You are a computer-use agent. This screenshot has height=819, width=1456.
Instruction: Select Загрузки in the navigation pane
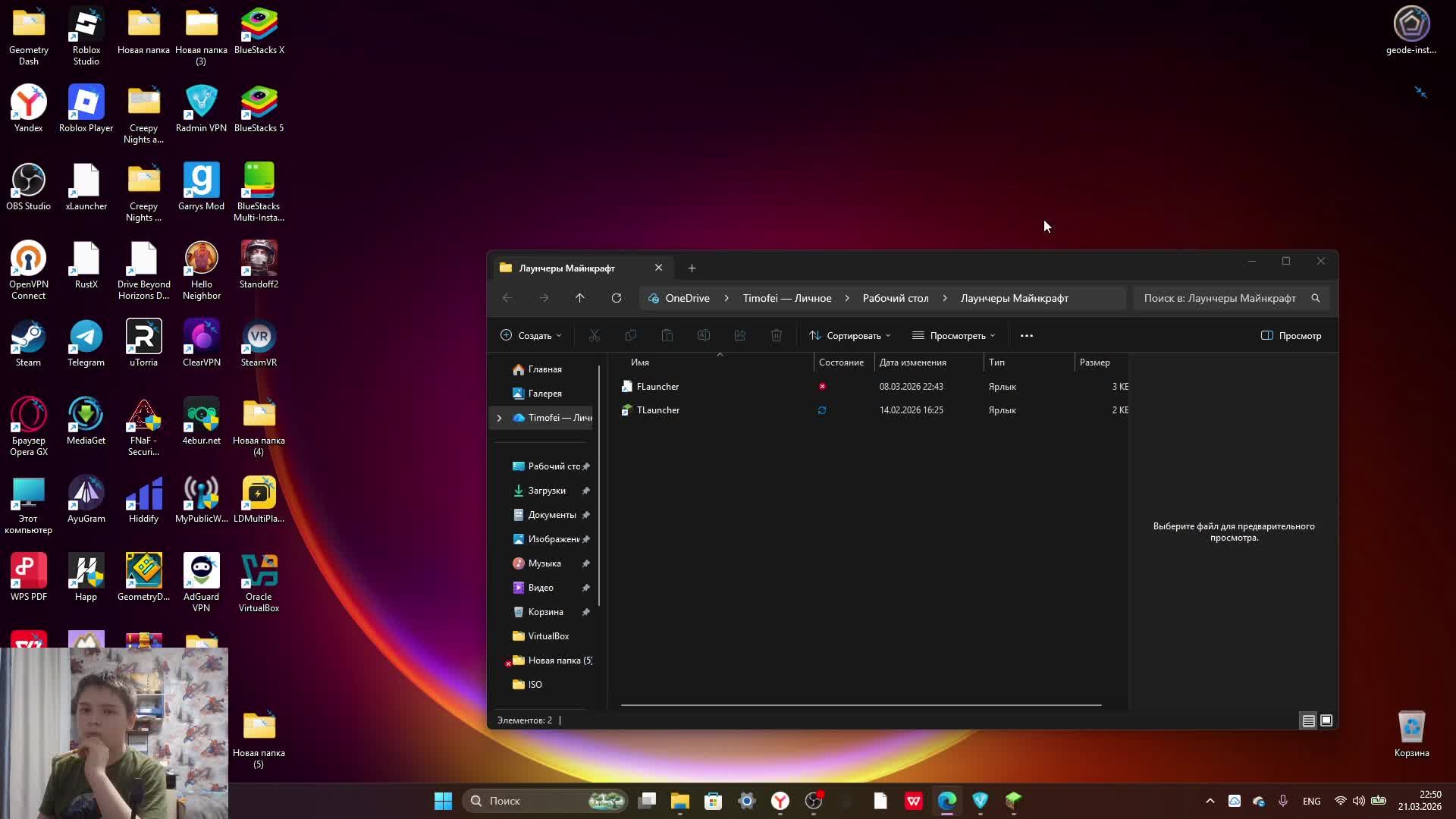click(x=547, y=491)
